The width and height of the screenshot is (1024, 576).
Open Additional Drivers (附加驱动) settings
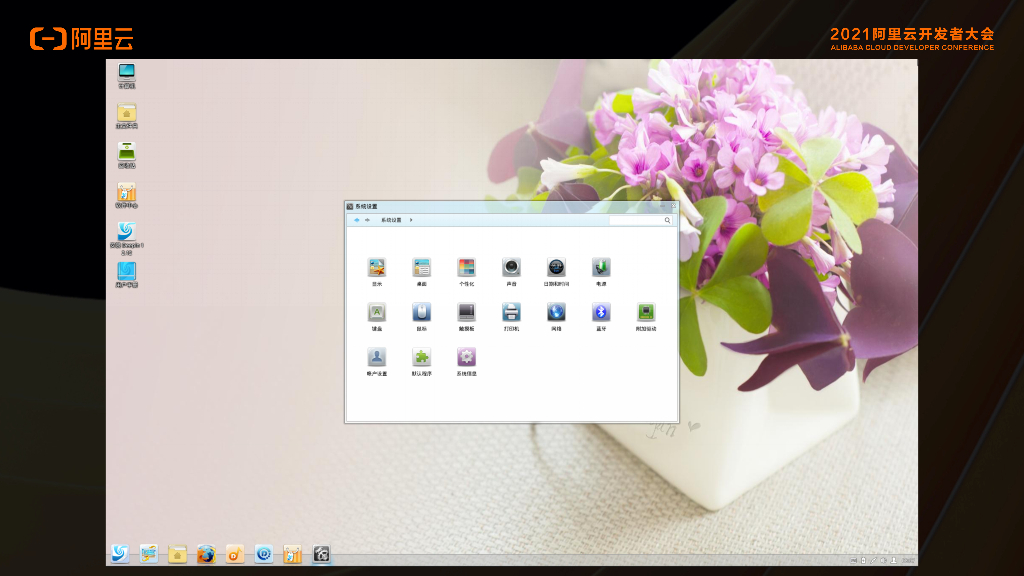pyautogui.click(x=646, y=313)
